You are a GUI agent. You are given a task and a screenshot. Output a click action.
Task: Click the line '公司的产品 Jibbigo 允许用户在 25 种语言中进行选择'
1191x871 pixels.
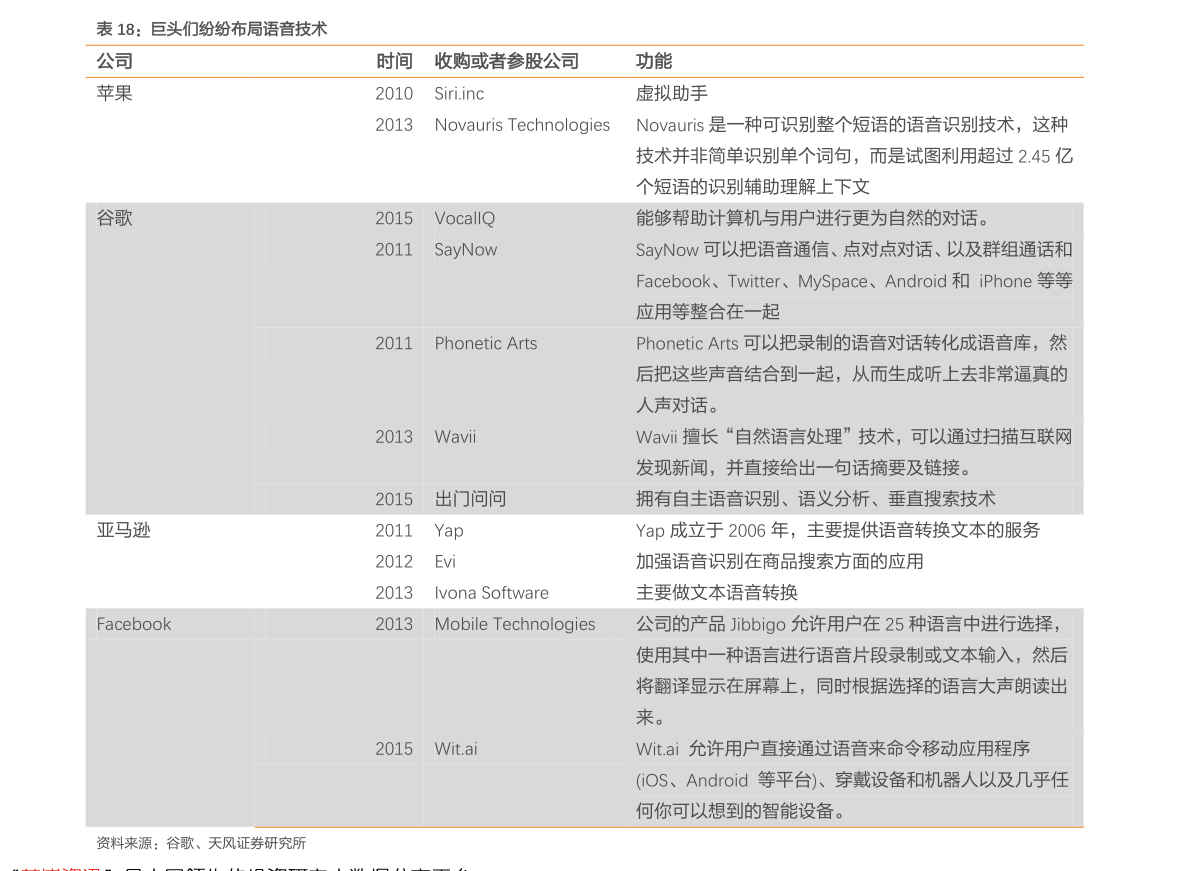tap(844, 624)
